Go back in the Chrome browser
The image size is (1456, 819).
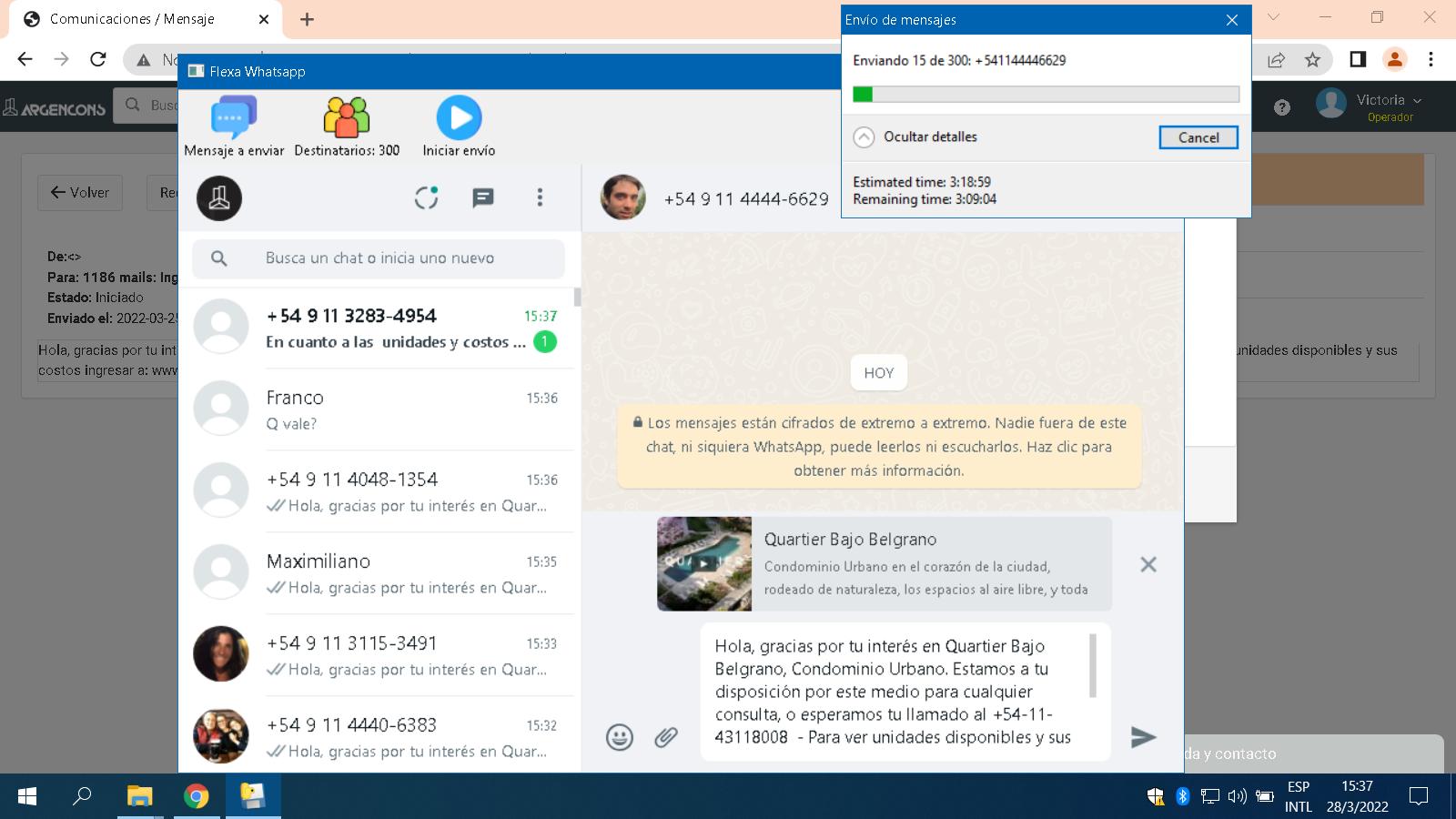click(x=25, y=59)
